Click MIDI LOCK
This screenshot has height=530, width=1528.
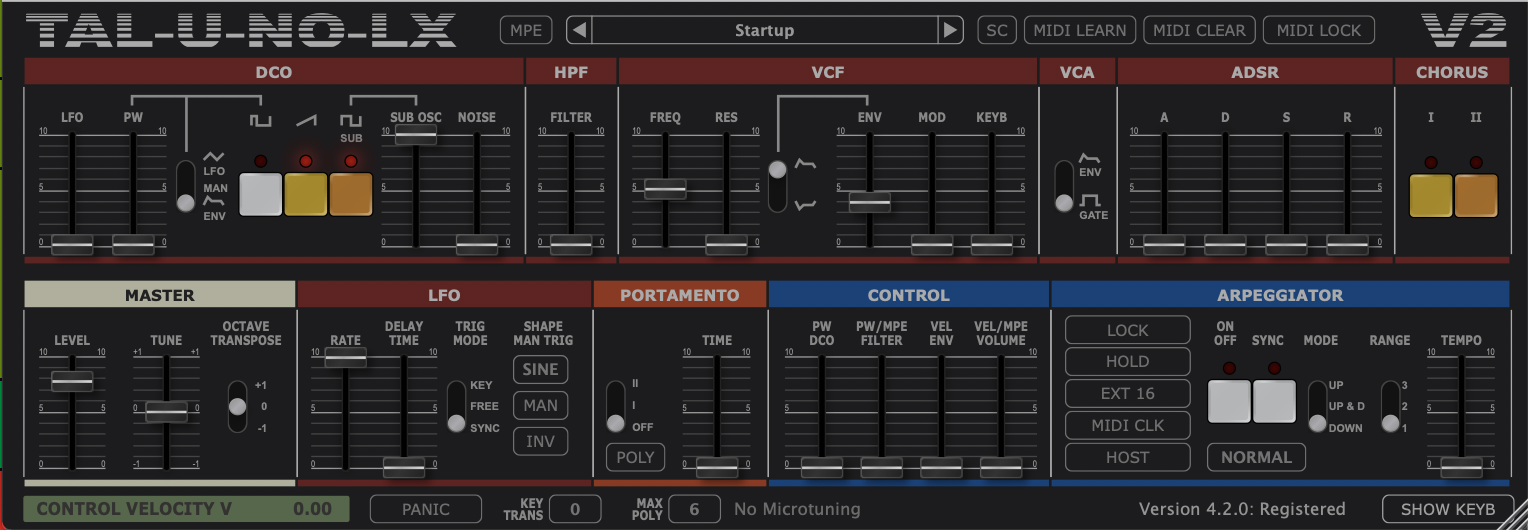click(x=1319, y=30)
